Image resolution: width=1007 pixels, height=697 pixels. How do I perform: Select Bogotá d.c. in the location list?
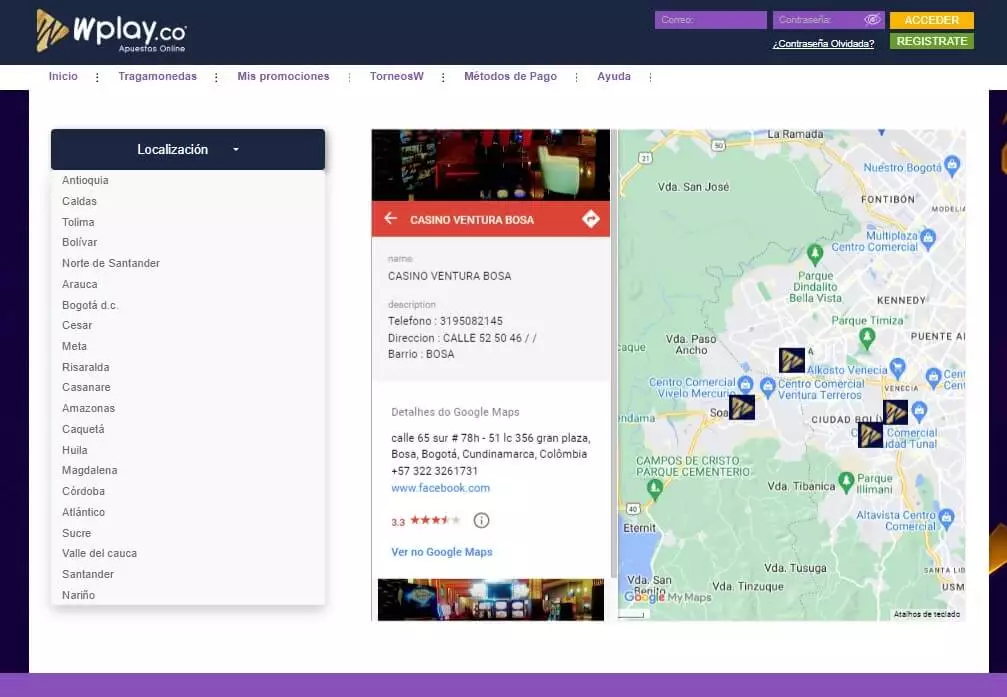tap(90, 305)
